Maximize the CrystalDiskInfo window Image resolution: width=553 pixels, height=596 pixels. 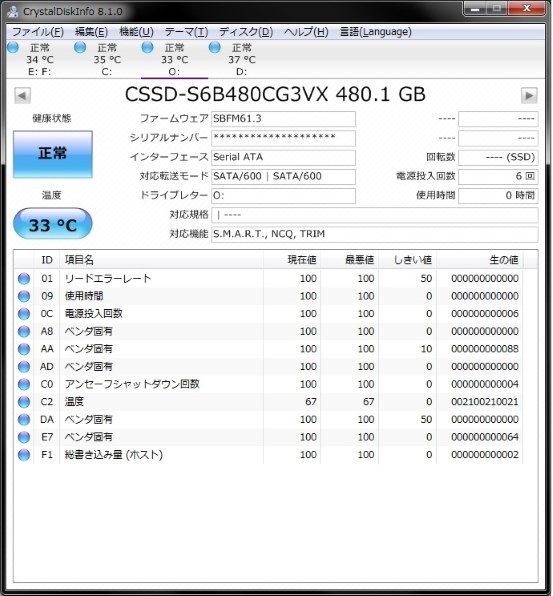click(x=497, y=8)
